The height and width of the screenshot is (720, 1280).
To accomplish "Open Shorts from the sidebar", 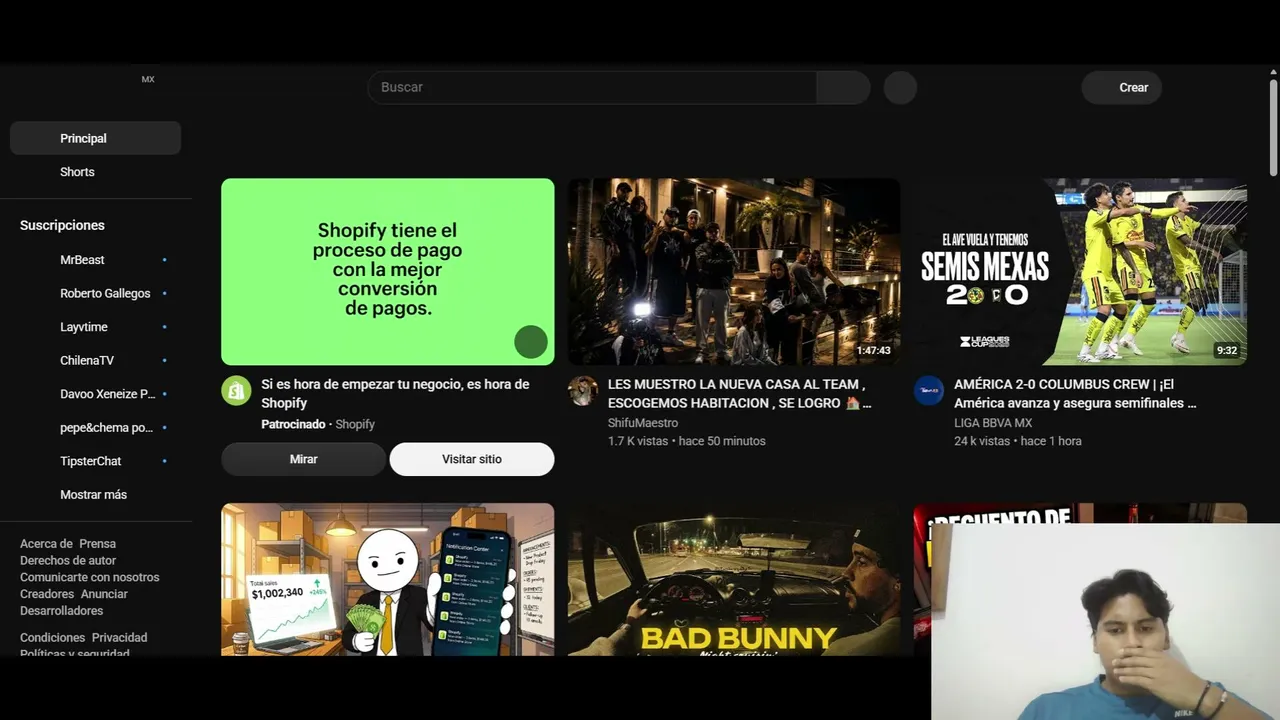I will (95, 172).
